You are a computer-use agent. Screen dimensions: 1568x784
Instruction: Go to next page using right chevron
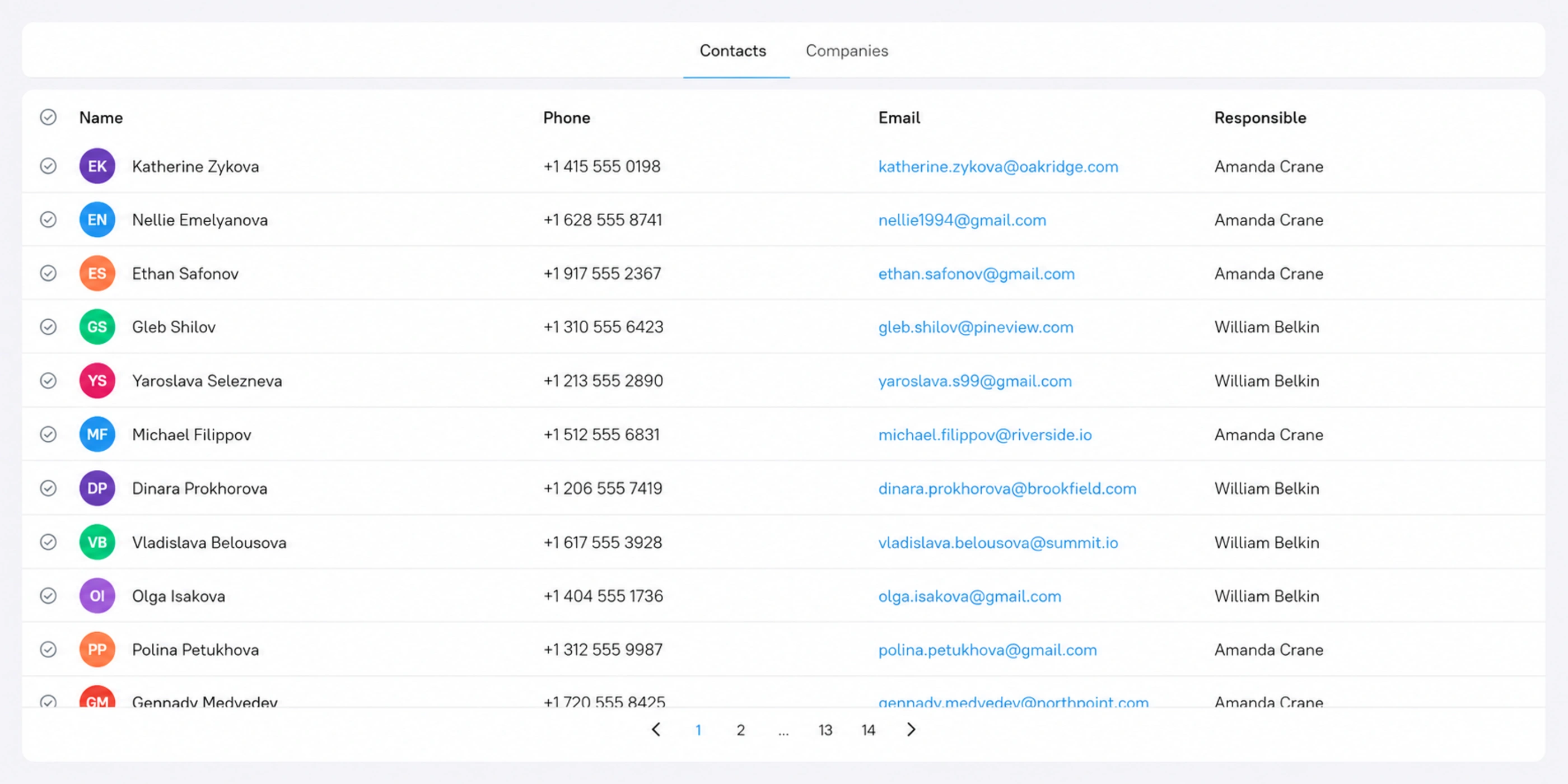pyautogui.click(x=911, y=730)
